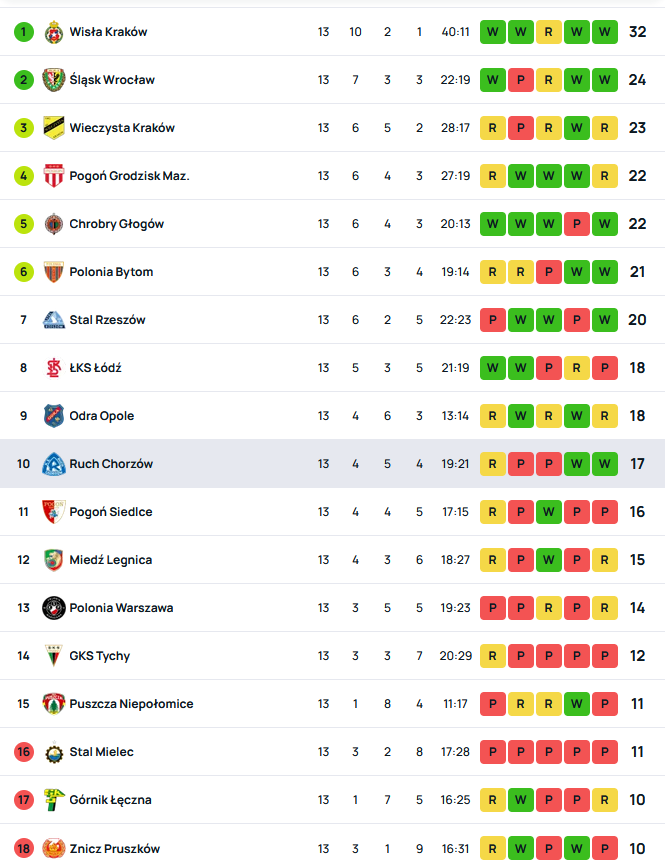Click the Śląsk Wrocław team logo
665x861 pixels.
click(x=54, y=80)
